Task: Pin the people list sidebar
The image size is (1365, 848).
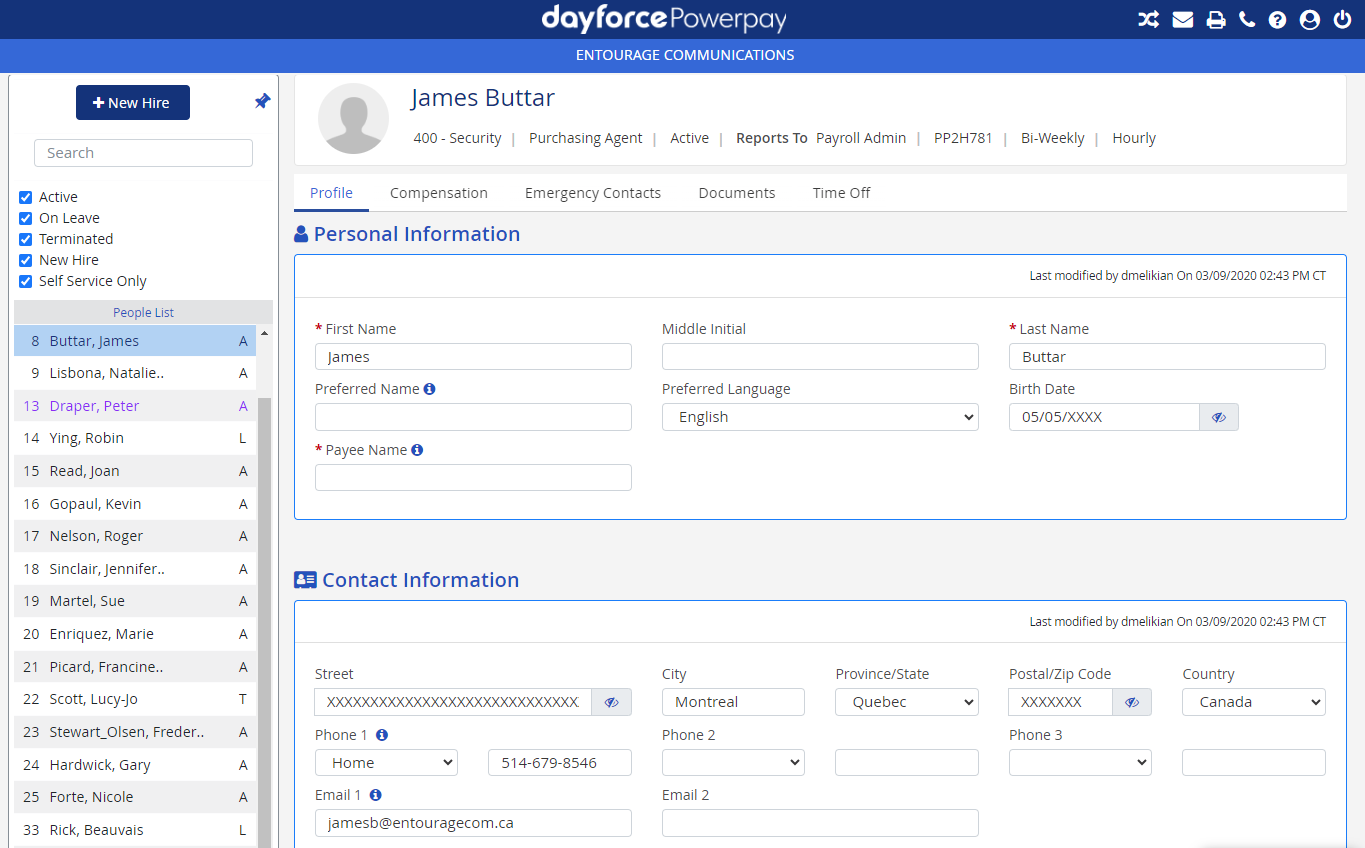Action: coord(262,102)
